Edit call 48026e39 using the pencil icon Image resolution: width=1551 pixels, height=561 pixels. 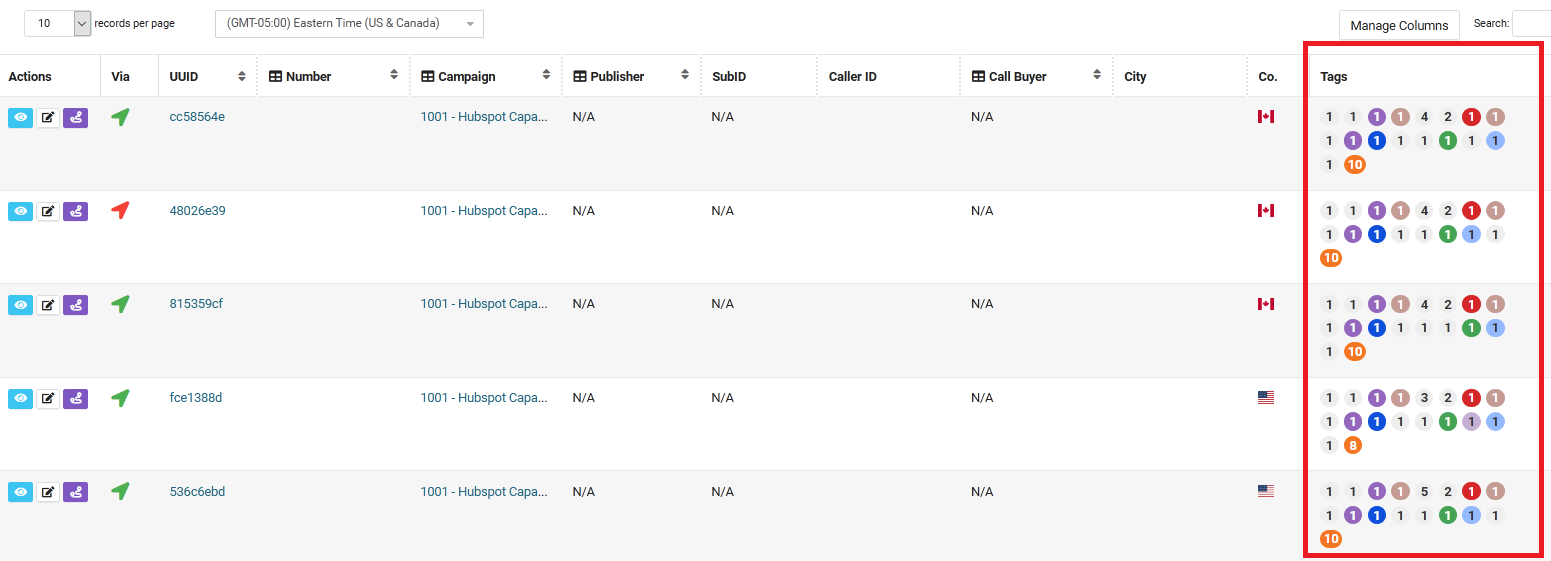click(48, 211)
